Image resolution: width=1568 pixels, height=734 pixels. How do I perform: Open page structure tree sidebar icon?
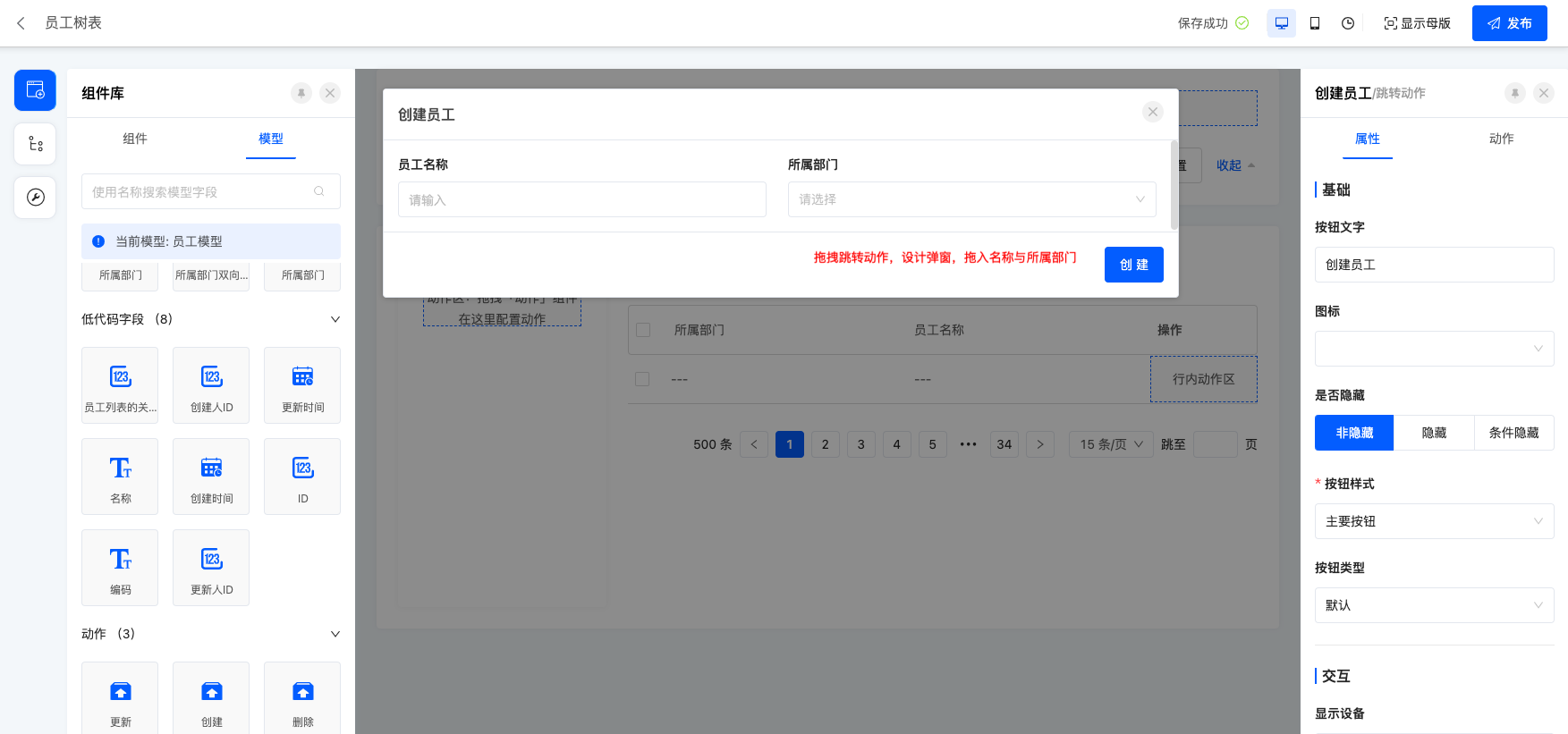(35, 144)
